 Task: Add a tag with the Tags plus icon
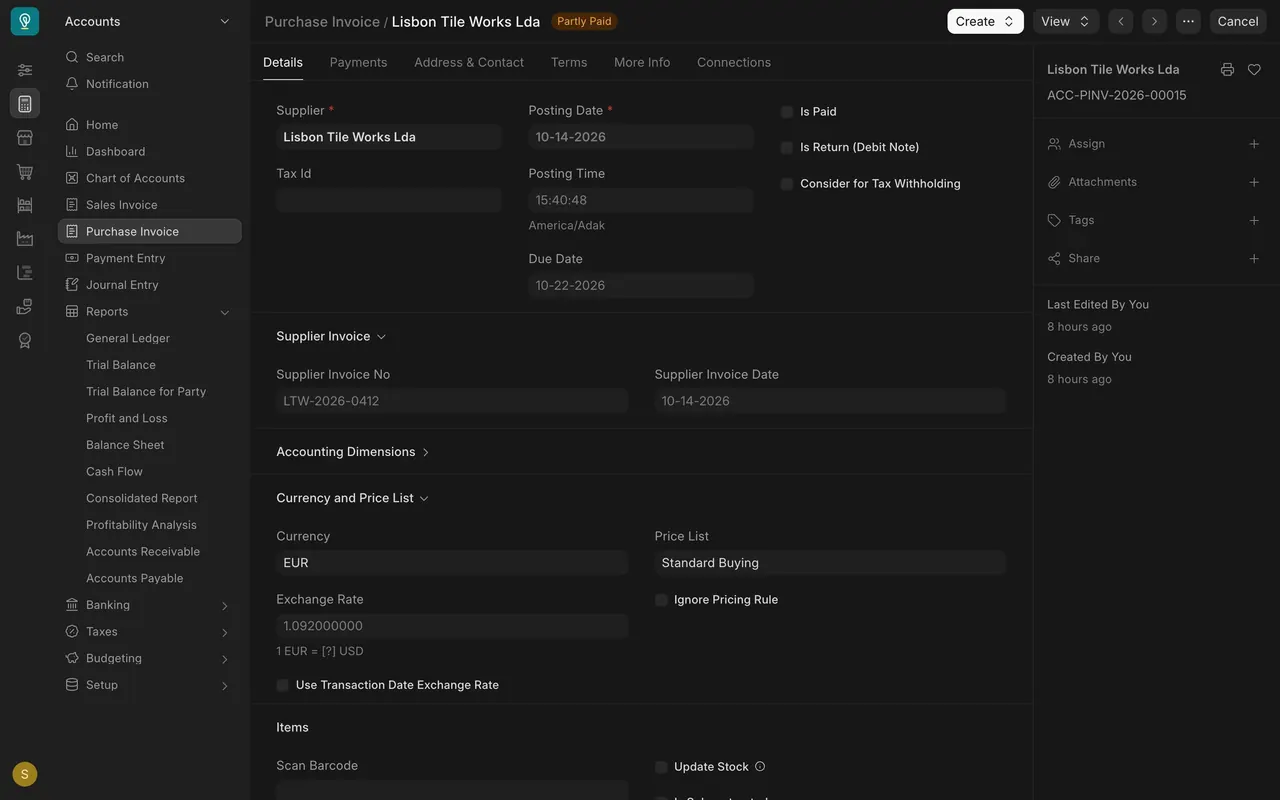[x=1254, y=220]
